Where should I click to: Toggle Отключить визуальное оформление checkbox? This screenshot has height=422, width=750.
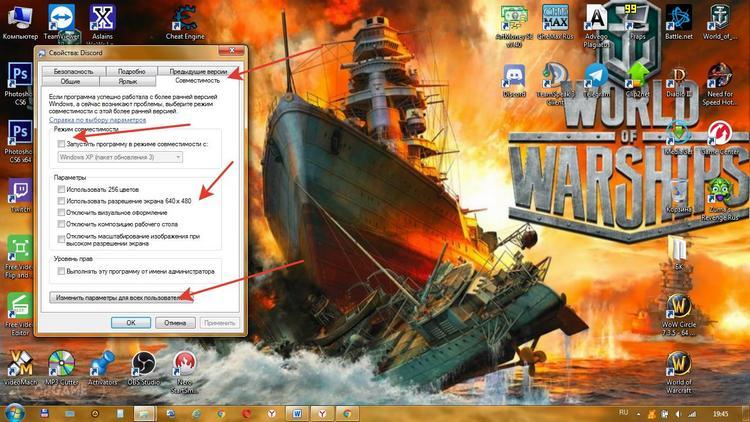point(61,212)
